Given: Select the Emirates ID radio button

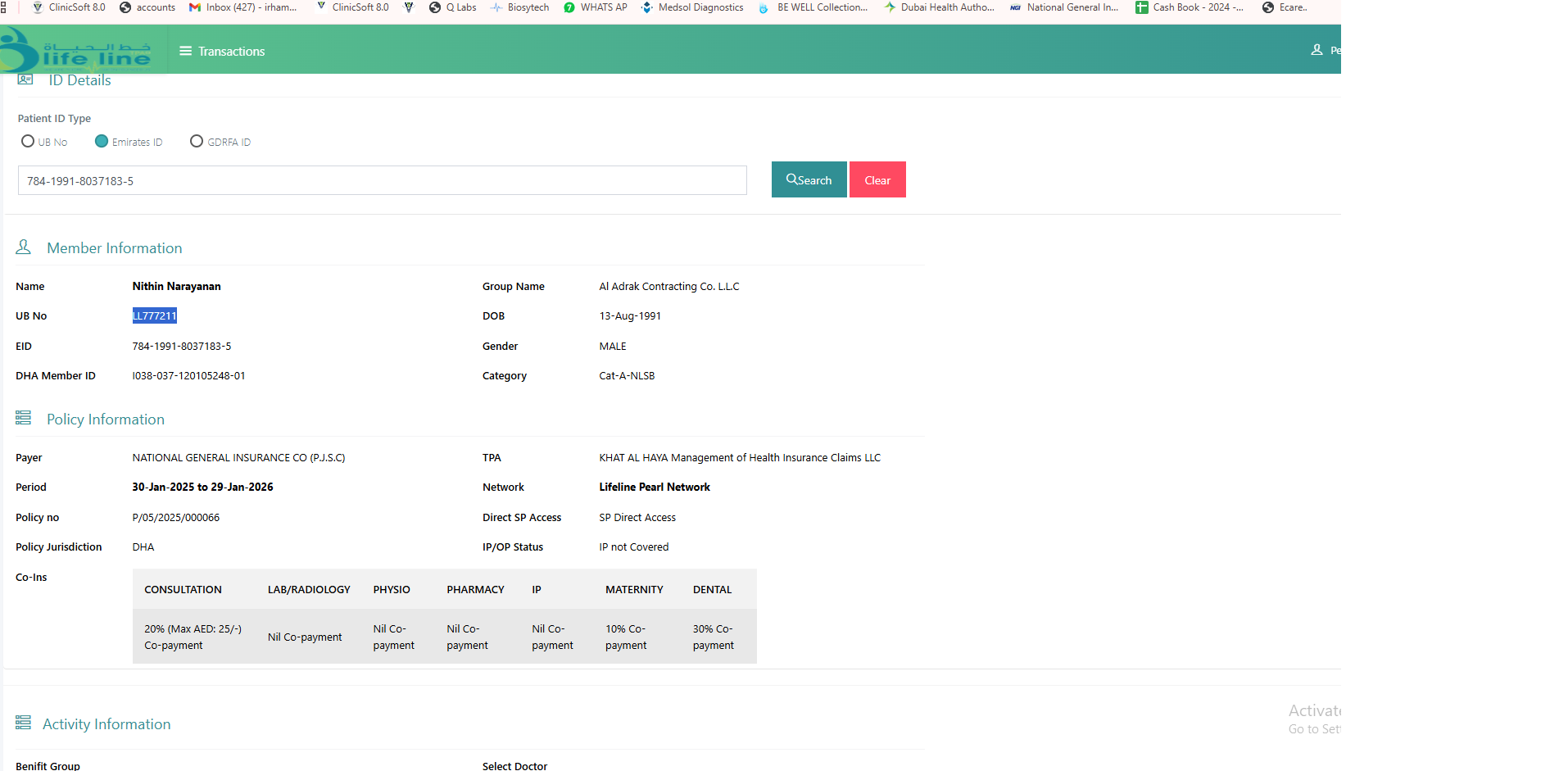Looking at the screenshot, I should coord(102,141).
